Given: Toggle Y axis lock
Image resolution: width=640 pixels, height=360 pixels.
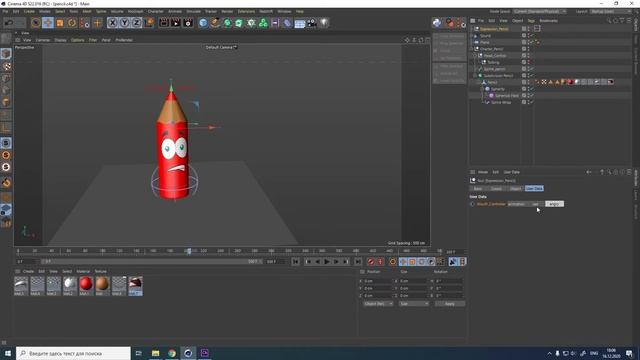Looking at the screenshot, I should [124, 23].
